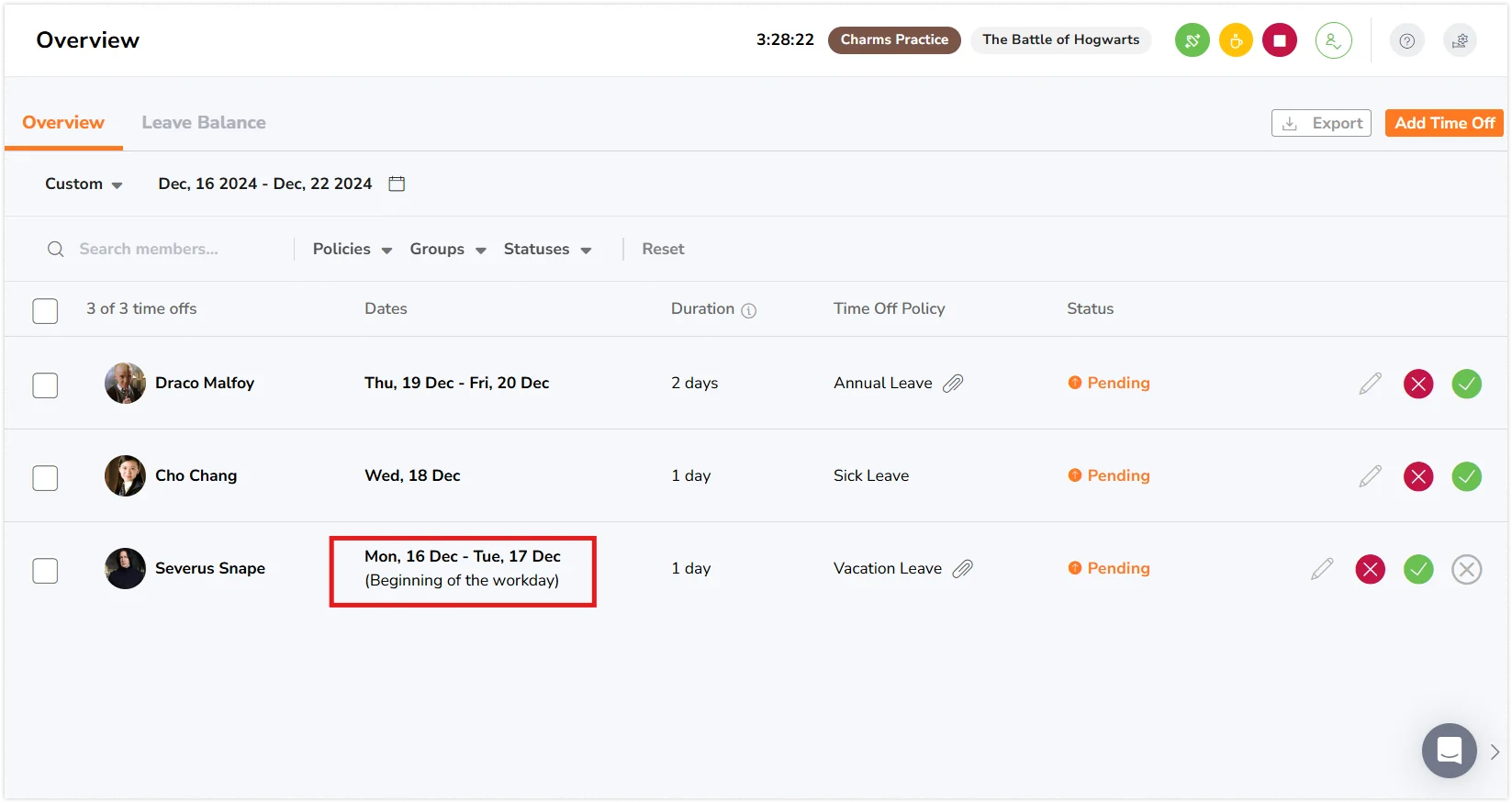Click Draco Malfoy's Pending status
The width and height of the screenshot is (1512, 803).
(1109, 383)
